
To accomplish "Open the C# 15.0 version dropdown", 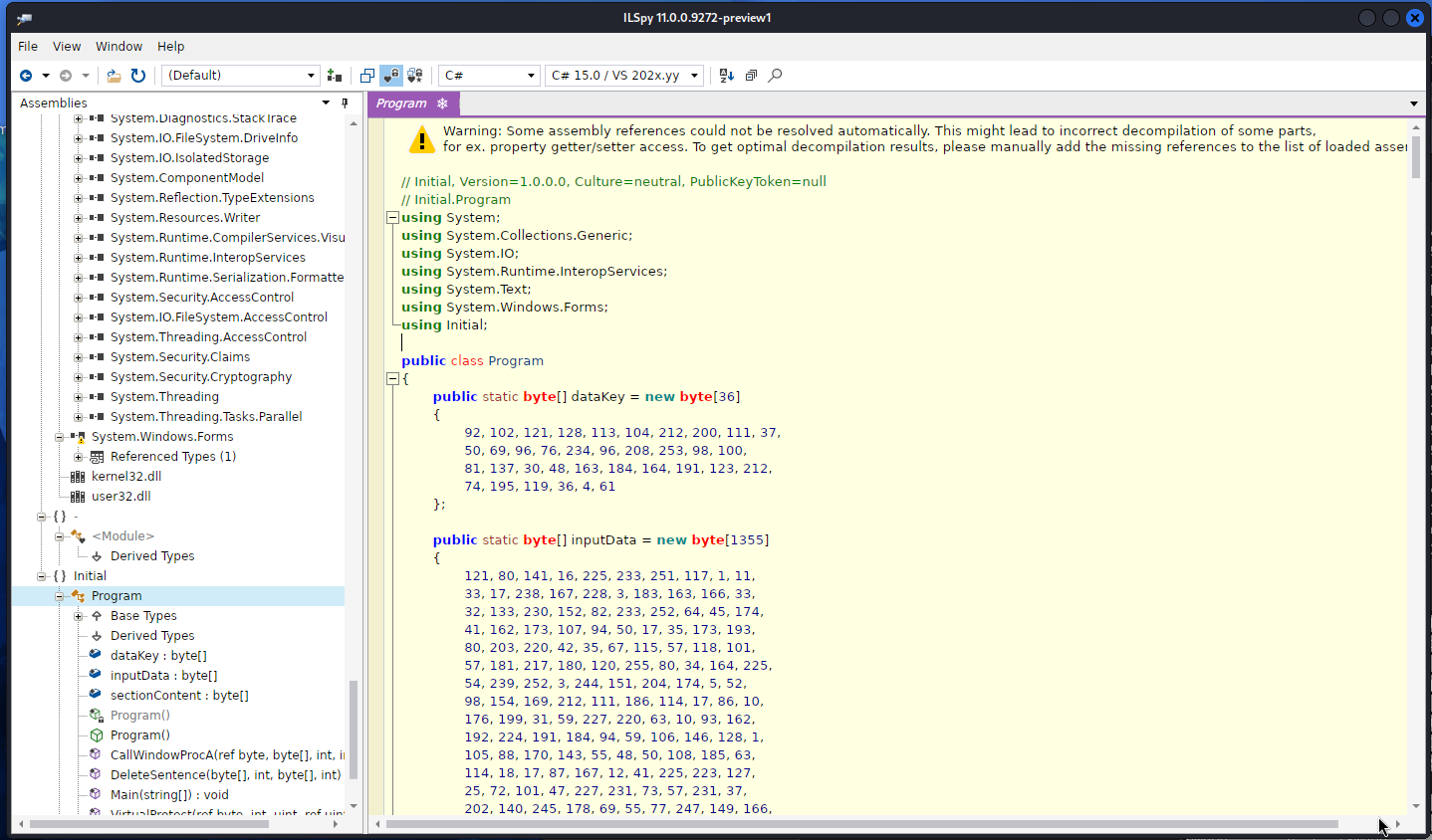I will 624,76.
